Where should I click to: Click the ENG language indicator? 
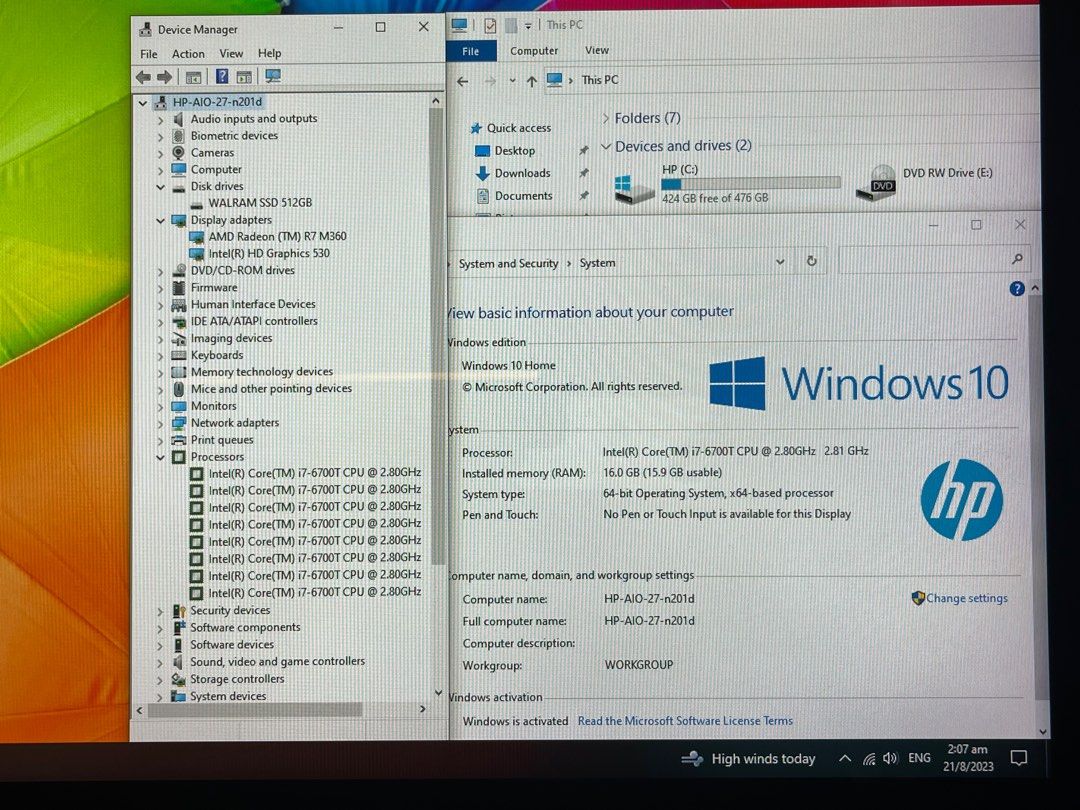(920, 758)
